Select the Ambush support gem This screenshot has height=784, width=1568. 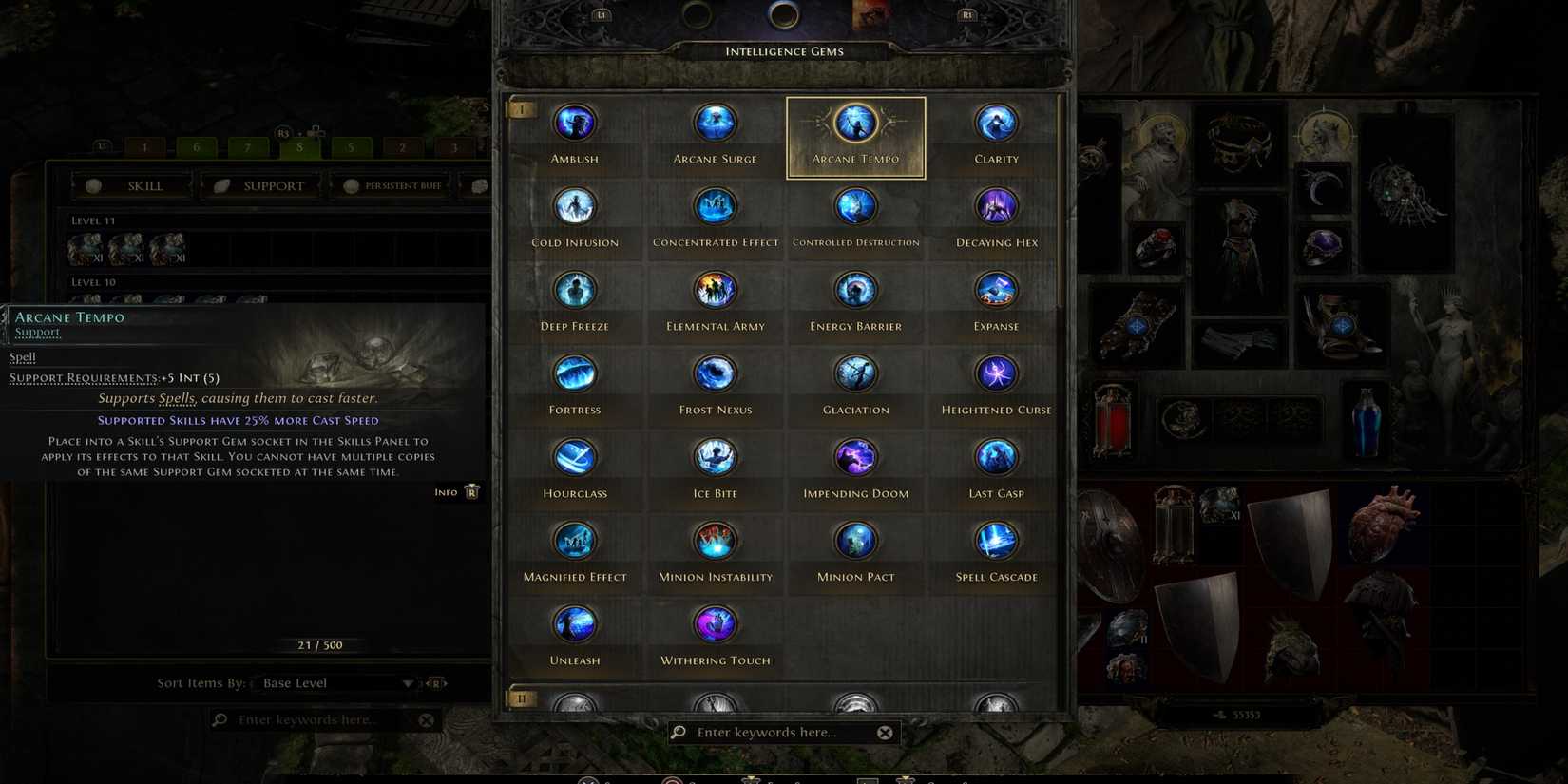pos(575,137)
